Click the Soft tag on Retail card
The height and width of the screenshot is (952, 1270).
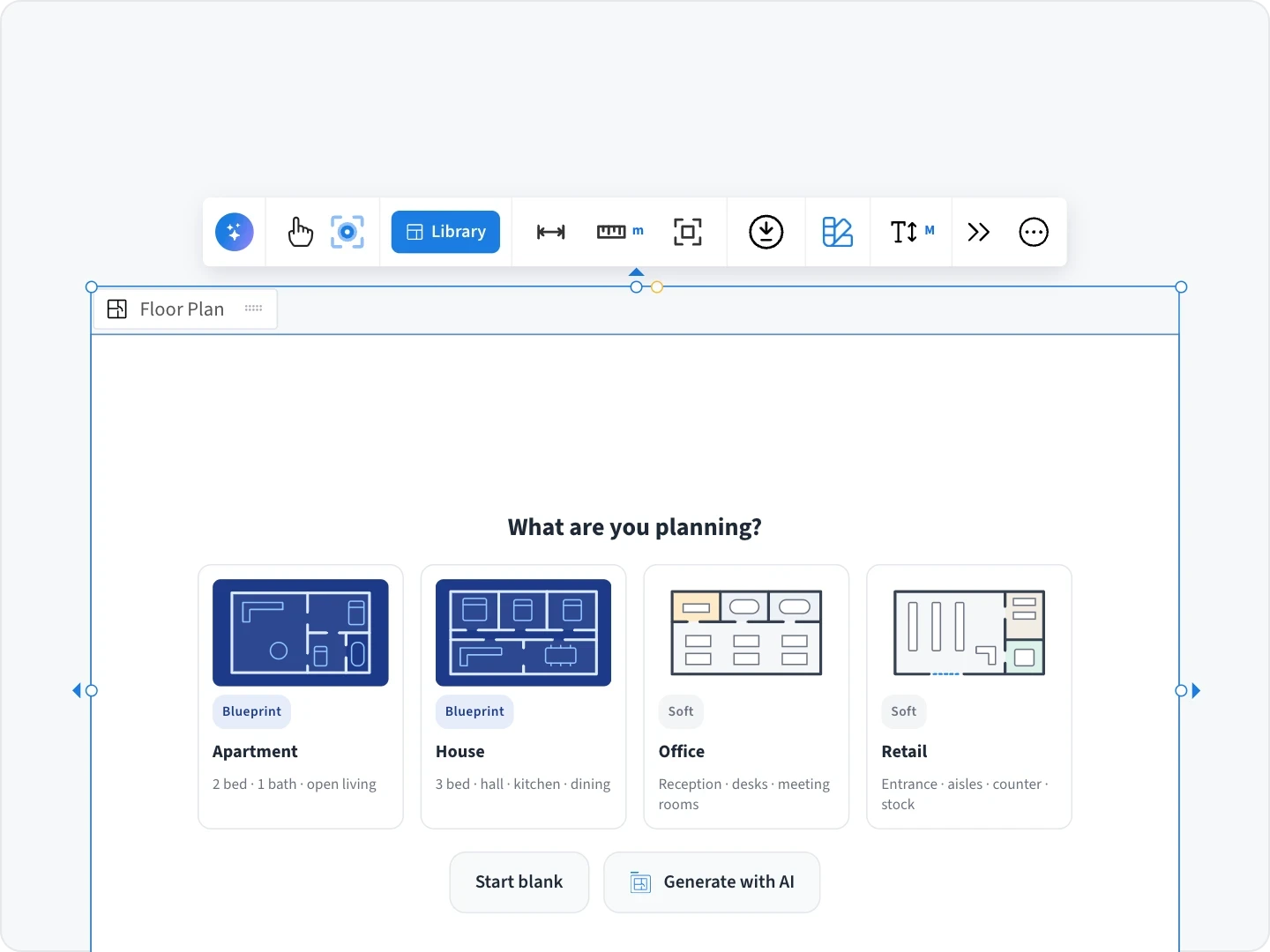(904, 711)
